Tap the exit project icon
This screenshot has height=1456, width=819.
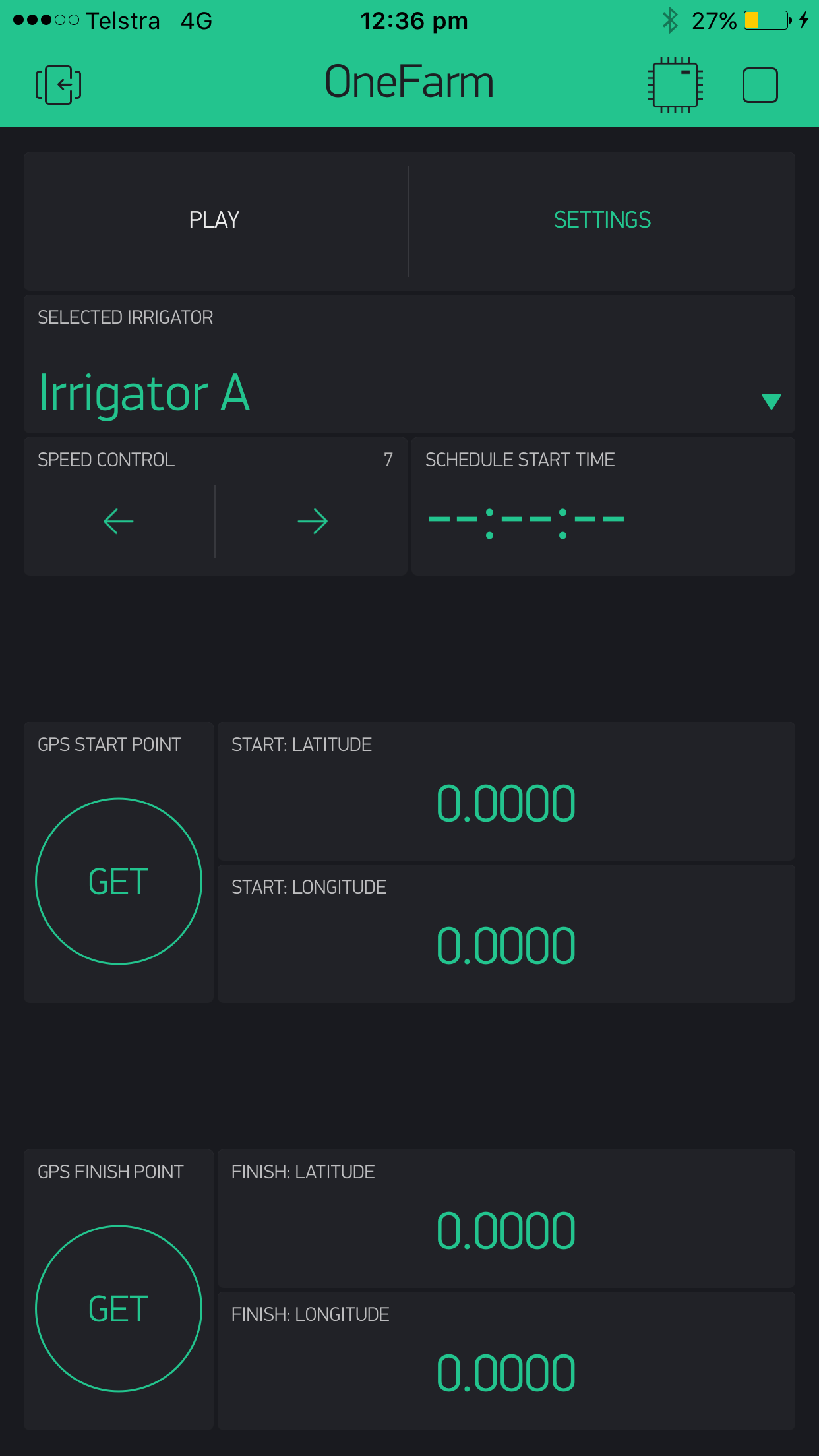click(58, 84)
